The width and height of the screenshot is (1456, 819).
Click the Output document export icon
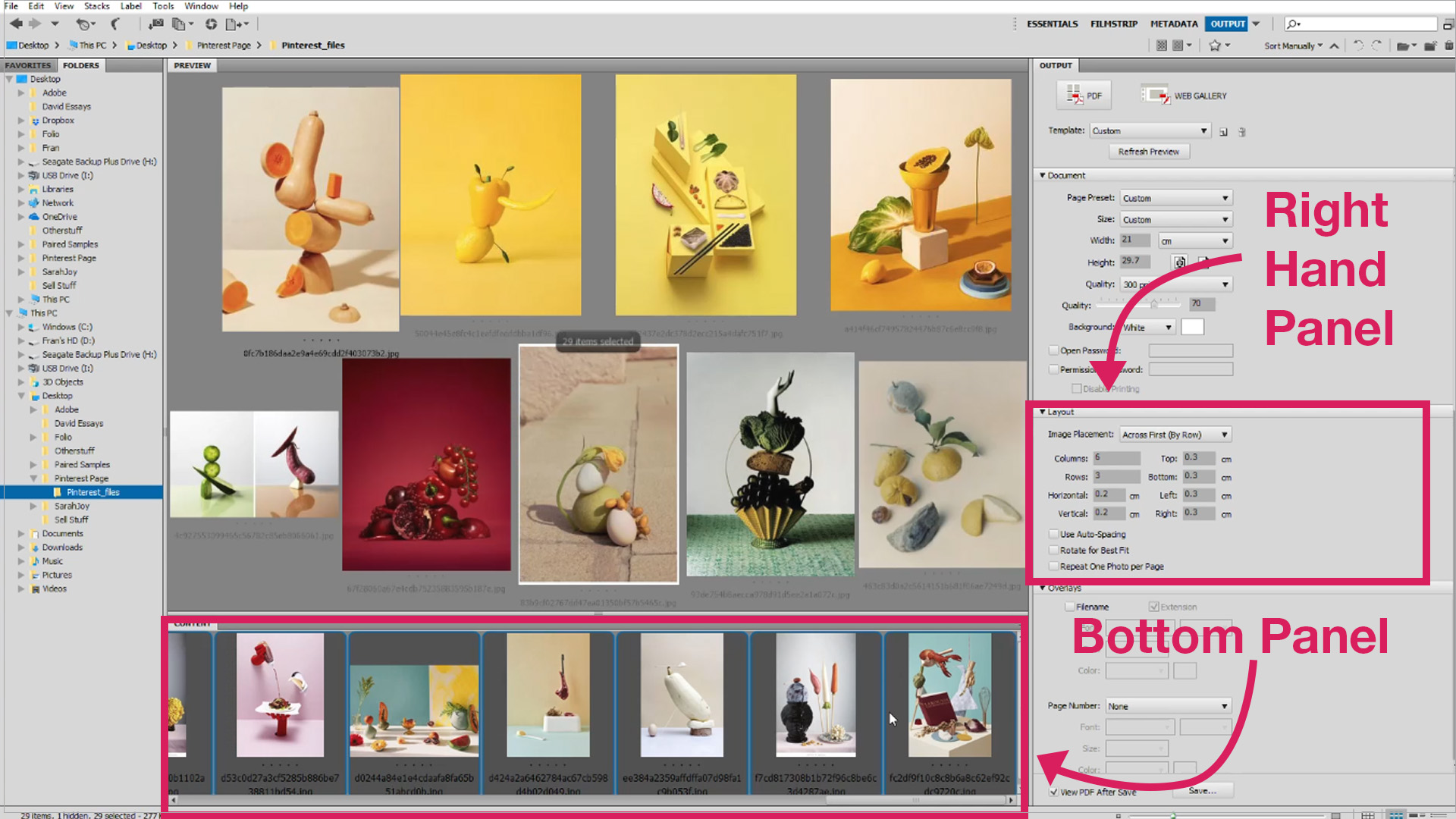click(x=236, y=24)
